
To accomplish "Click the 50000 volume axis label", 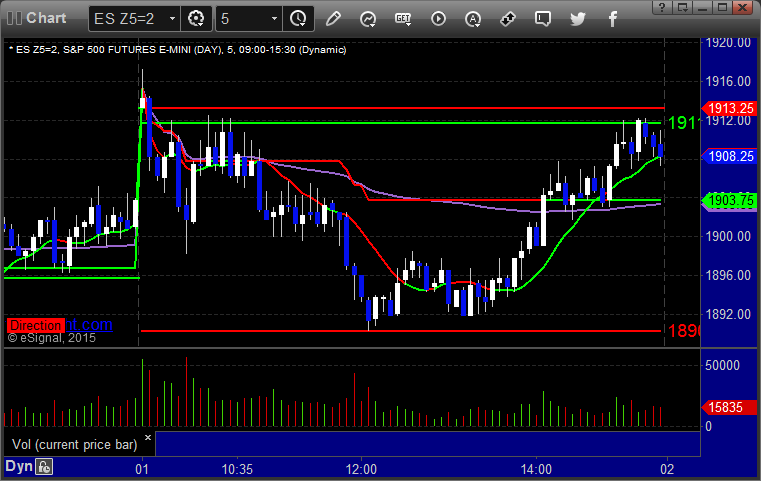I will [722, 365].
